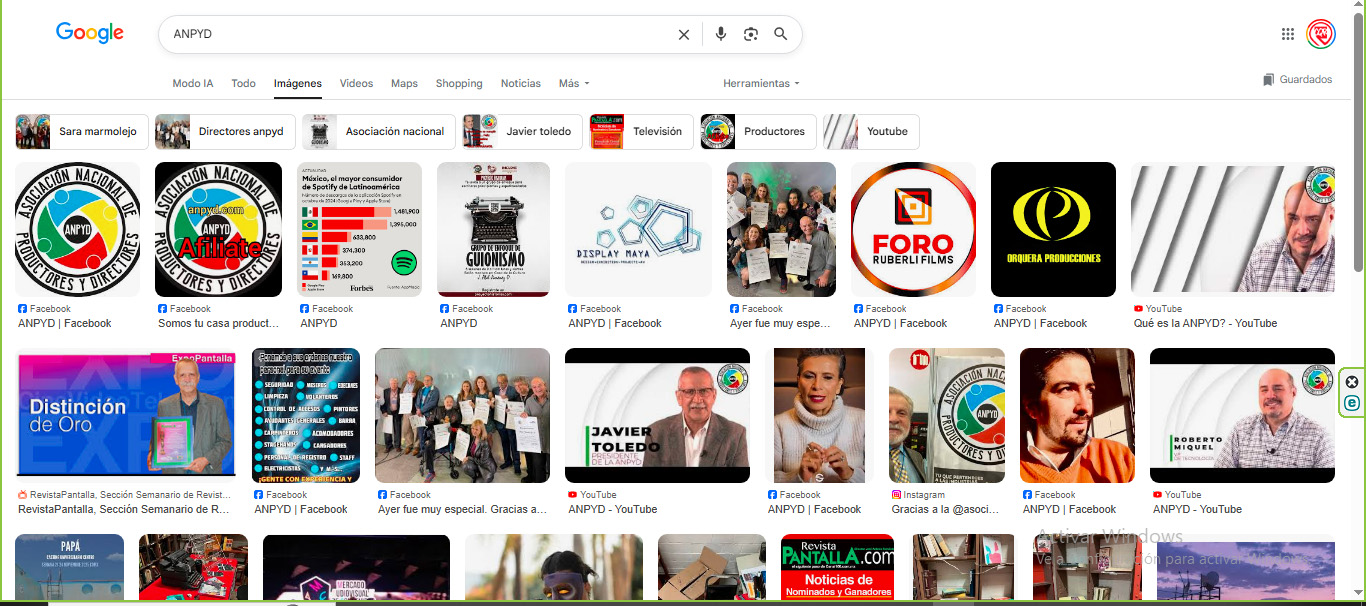The image size is (1366, 606).
Task: Open Guardados saved items
Action: [1297, 80]
